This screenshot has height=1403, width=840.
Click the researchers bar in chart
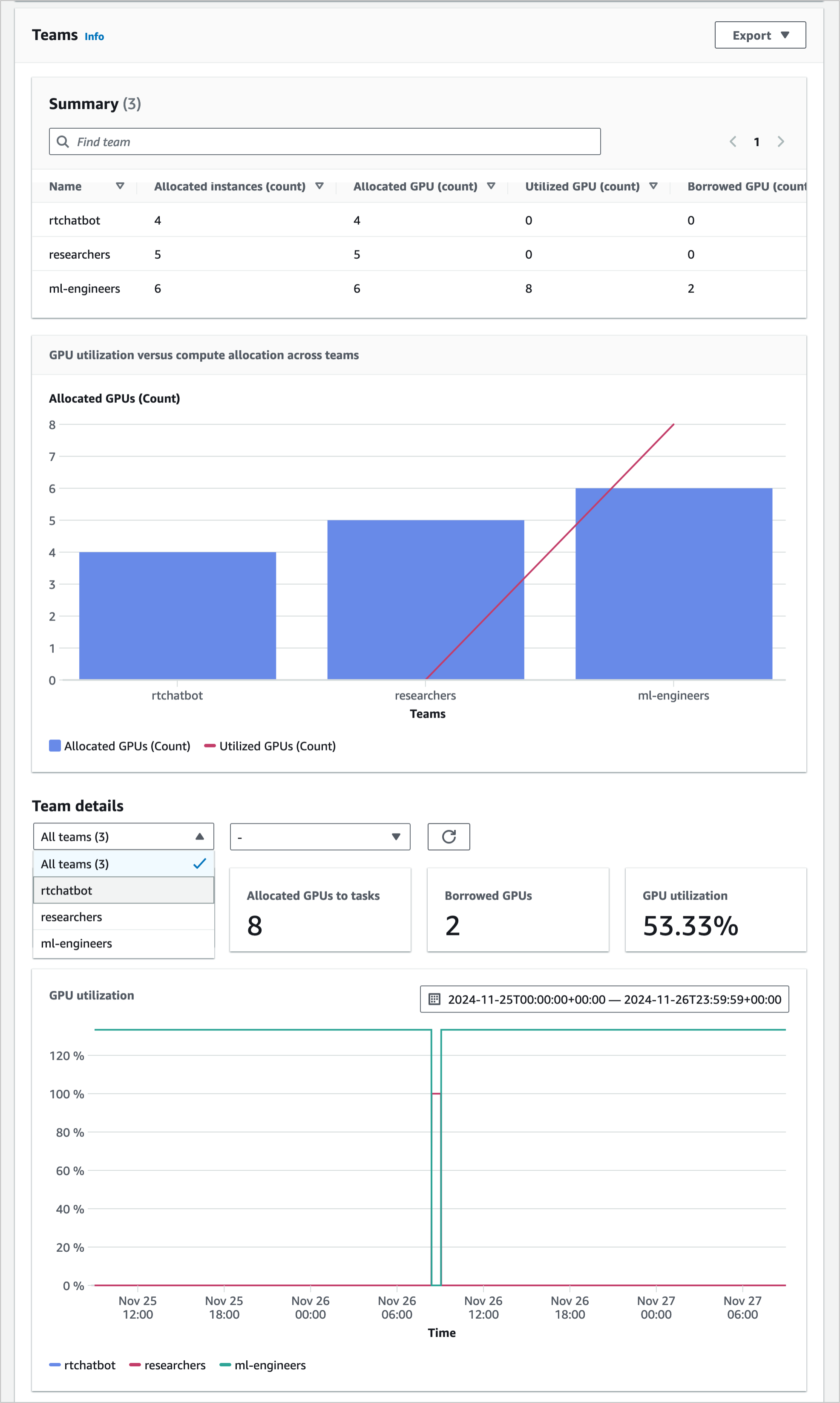[x=426, y=600]
